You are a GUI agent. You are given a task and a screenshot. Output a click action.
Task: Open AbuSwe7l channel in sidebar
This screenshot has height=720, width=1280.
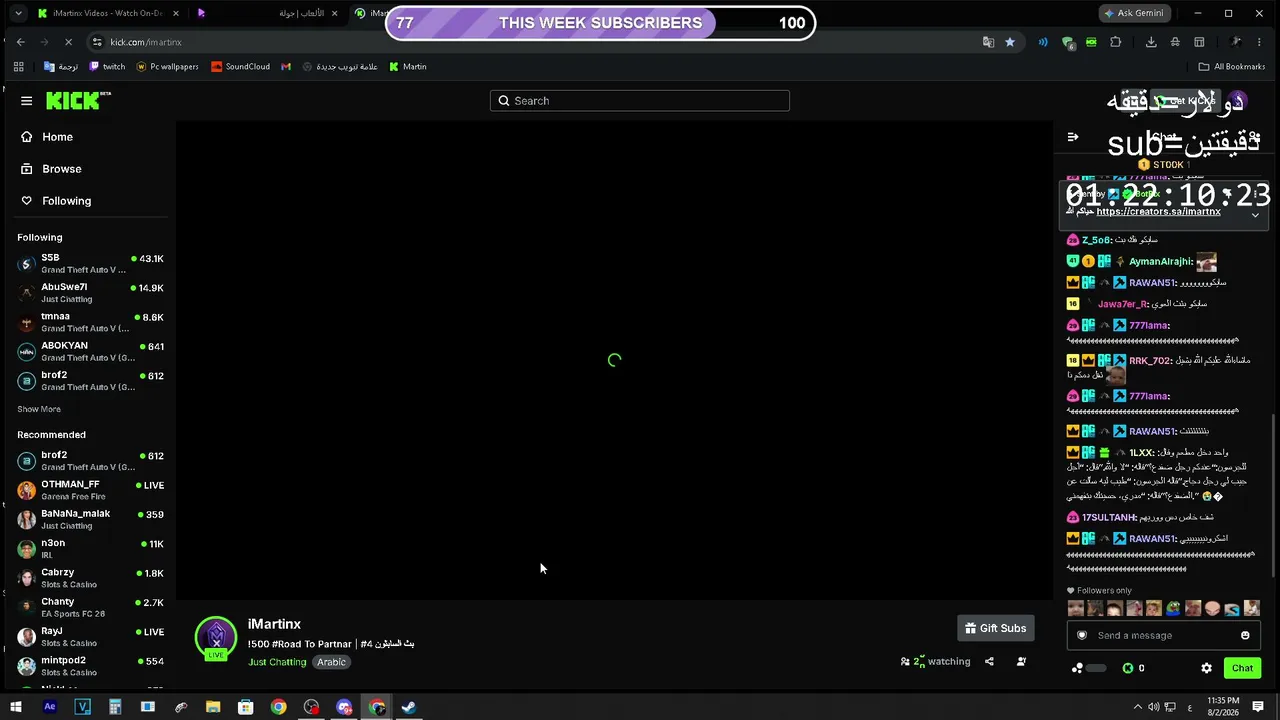[x=90, y=293]
